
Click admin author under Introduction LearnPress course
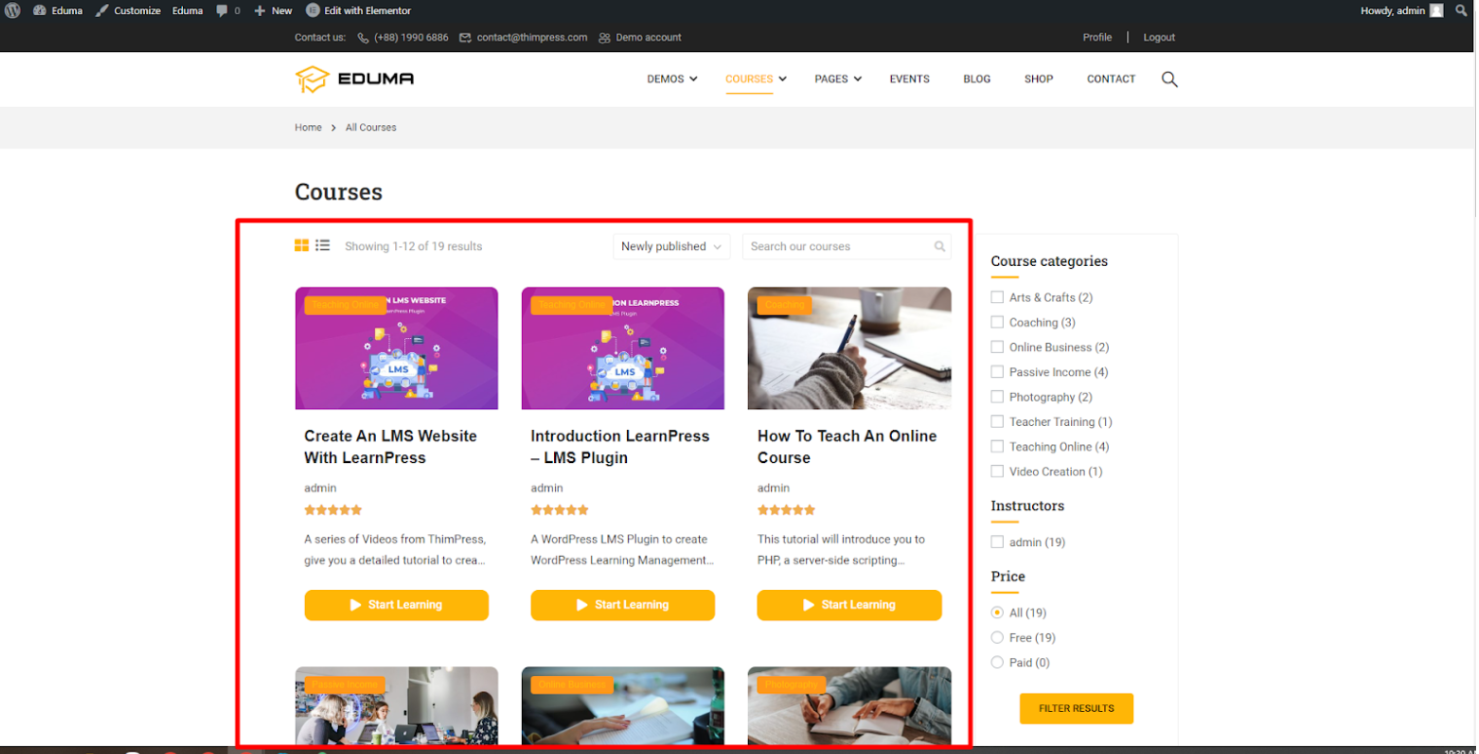(x=547, y=488)
